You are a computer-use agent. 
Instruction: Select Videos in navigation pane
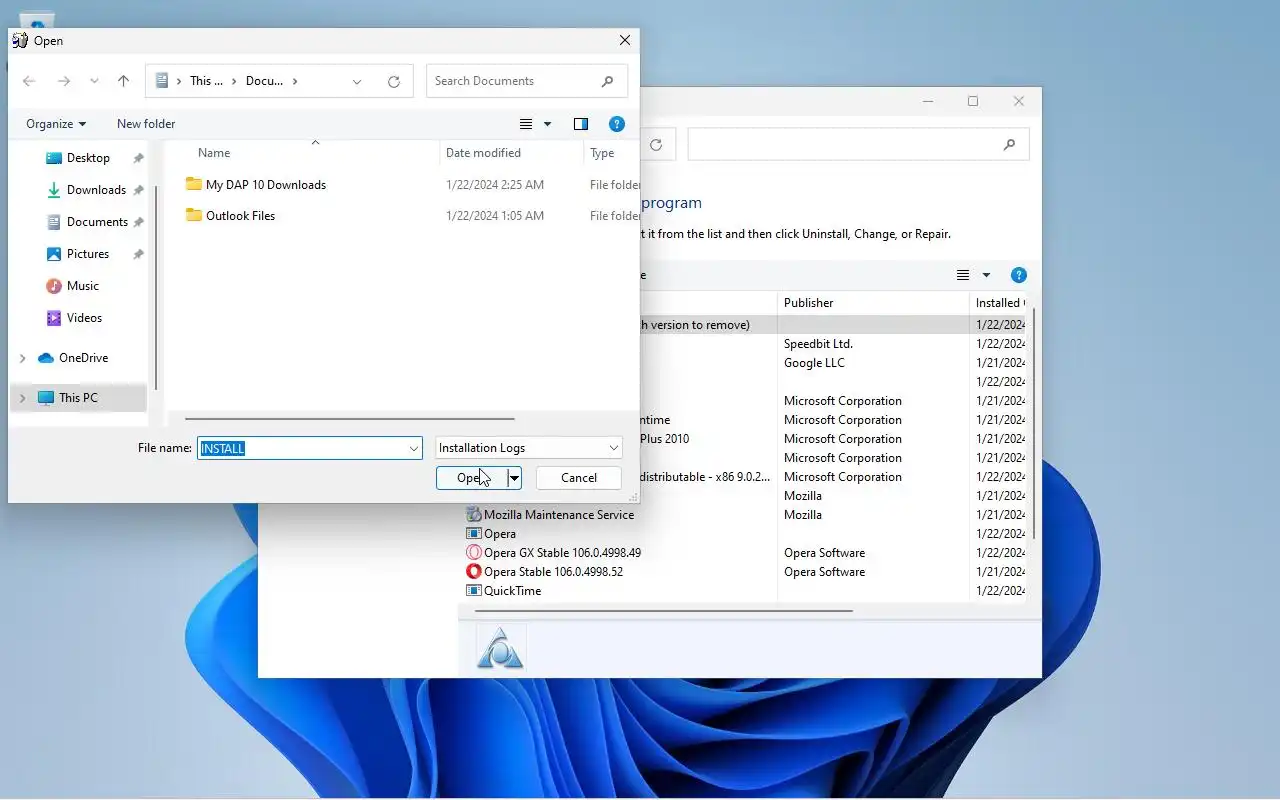pos(84,318)
